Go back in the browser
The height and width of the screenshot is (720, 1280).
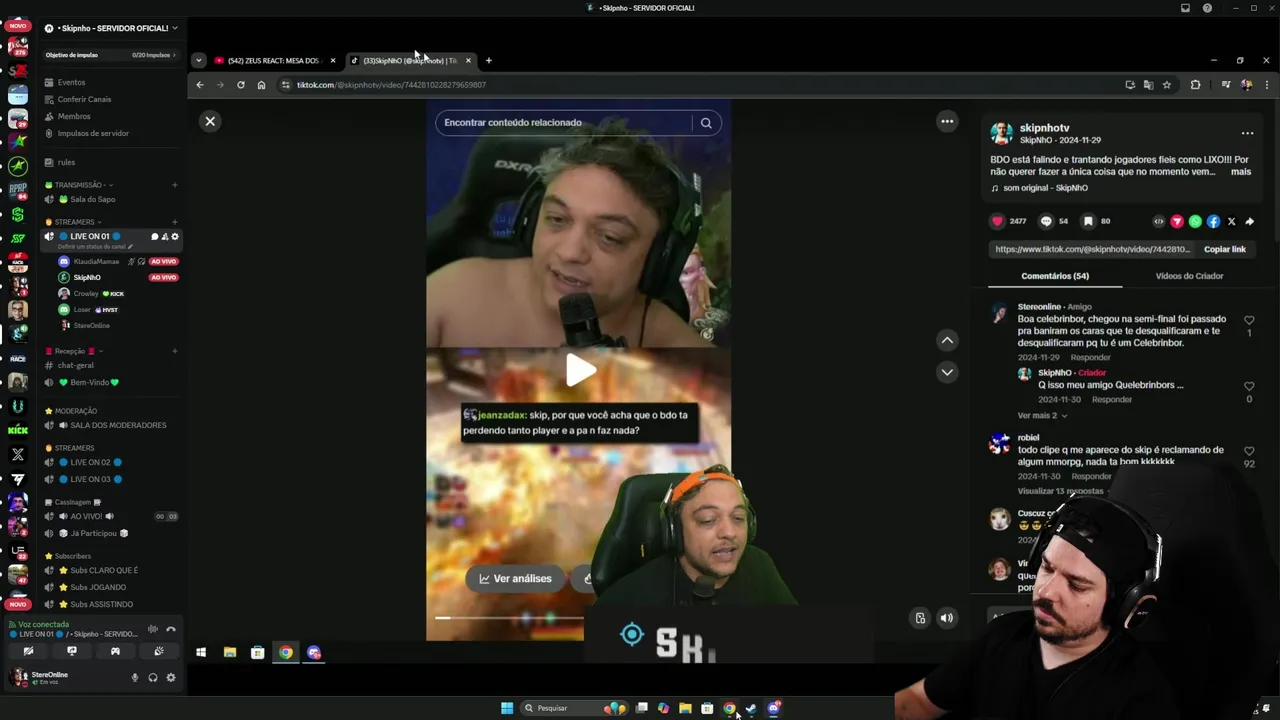pyautogui.click(x=200, y=85)
